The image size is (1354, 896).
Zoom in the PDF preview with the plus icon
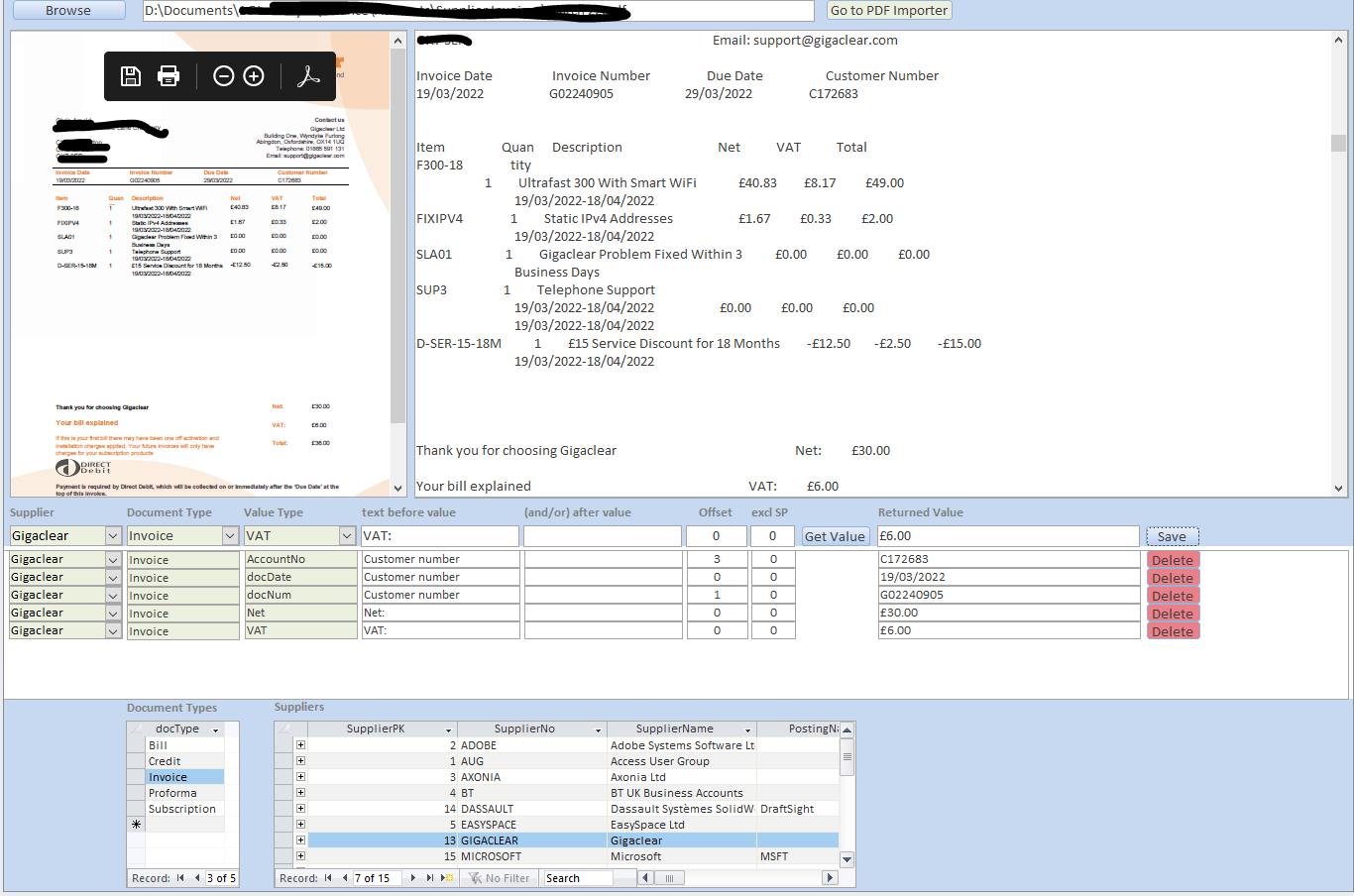click(x=254, y=76)
